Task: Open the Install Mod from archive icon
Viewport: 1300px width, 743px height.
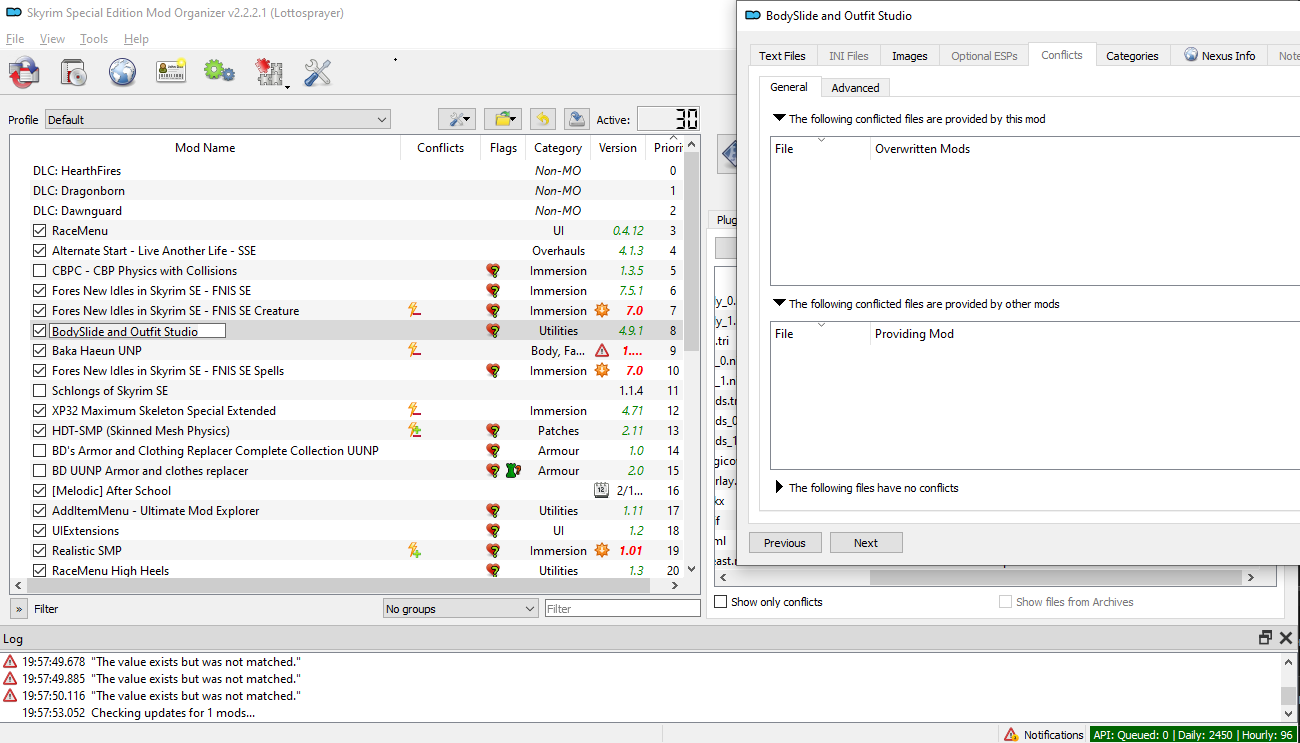Action: 73,72
